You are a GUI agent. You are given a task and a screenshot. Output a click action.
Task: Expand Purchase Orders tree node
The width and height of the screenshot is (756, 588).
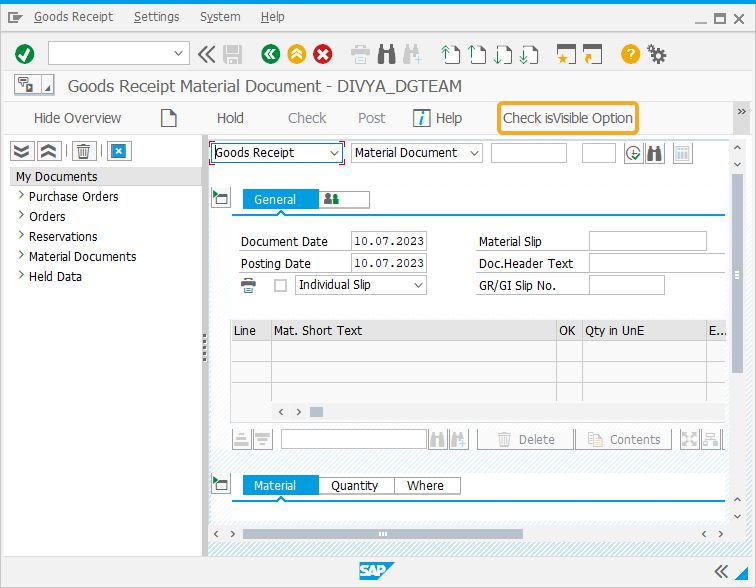click(x=21, y=195)
